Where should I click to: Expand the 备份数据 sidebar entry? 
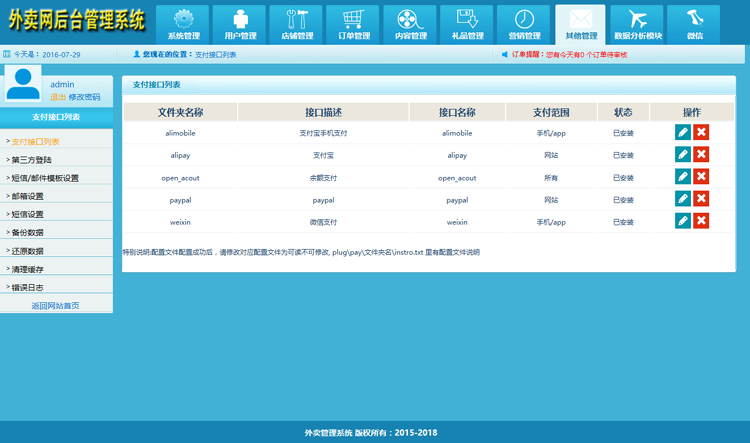pos(28,232)
